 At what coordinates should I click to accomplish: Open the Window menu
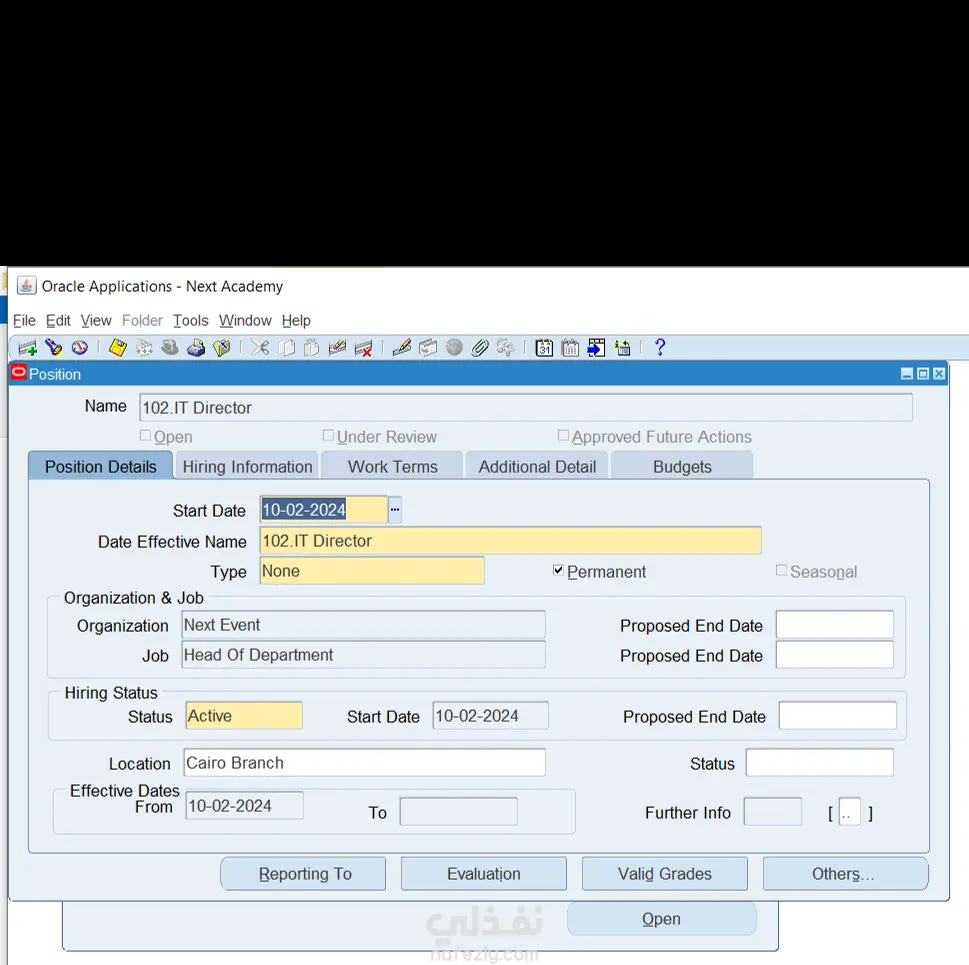click(245, 321)
